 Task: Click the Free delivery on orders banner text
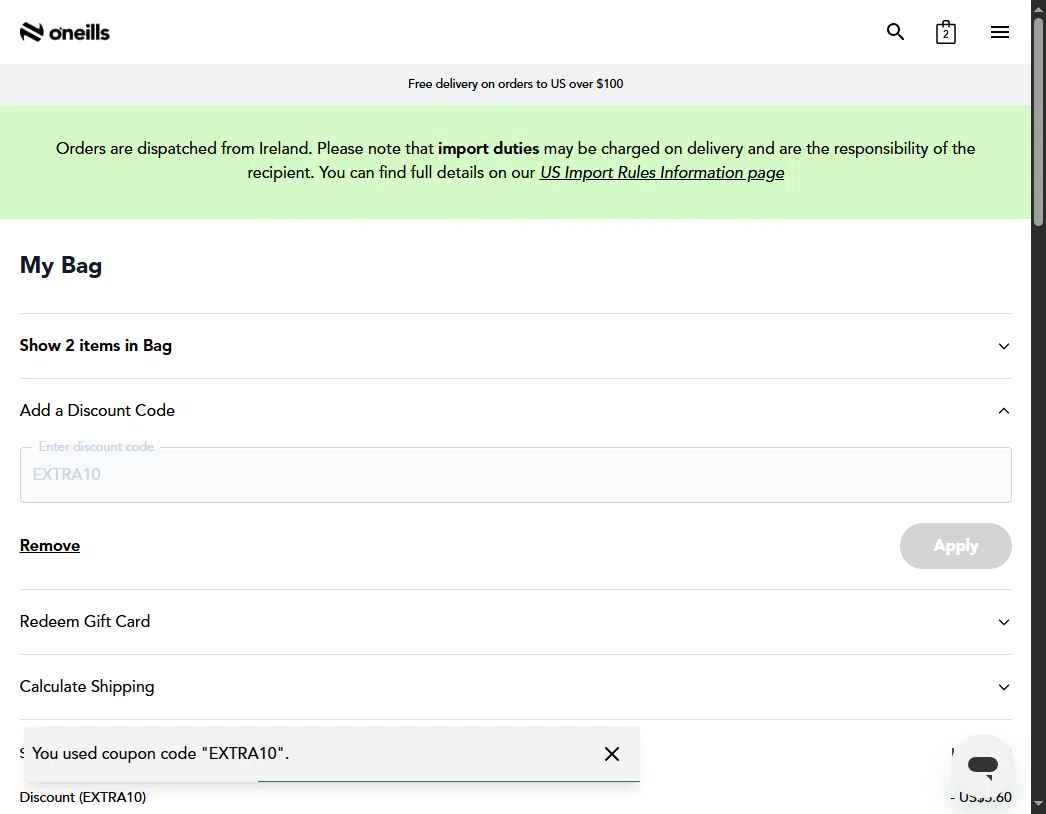tap(516, 84)
